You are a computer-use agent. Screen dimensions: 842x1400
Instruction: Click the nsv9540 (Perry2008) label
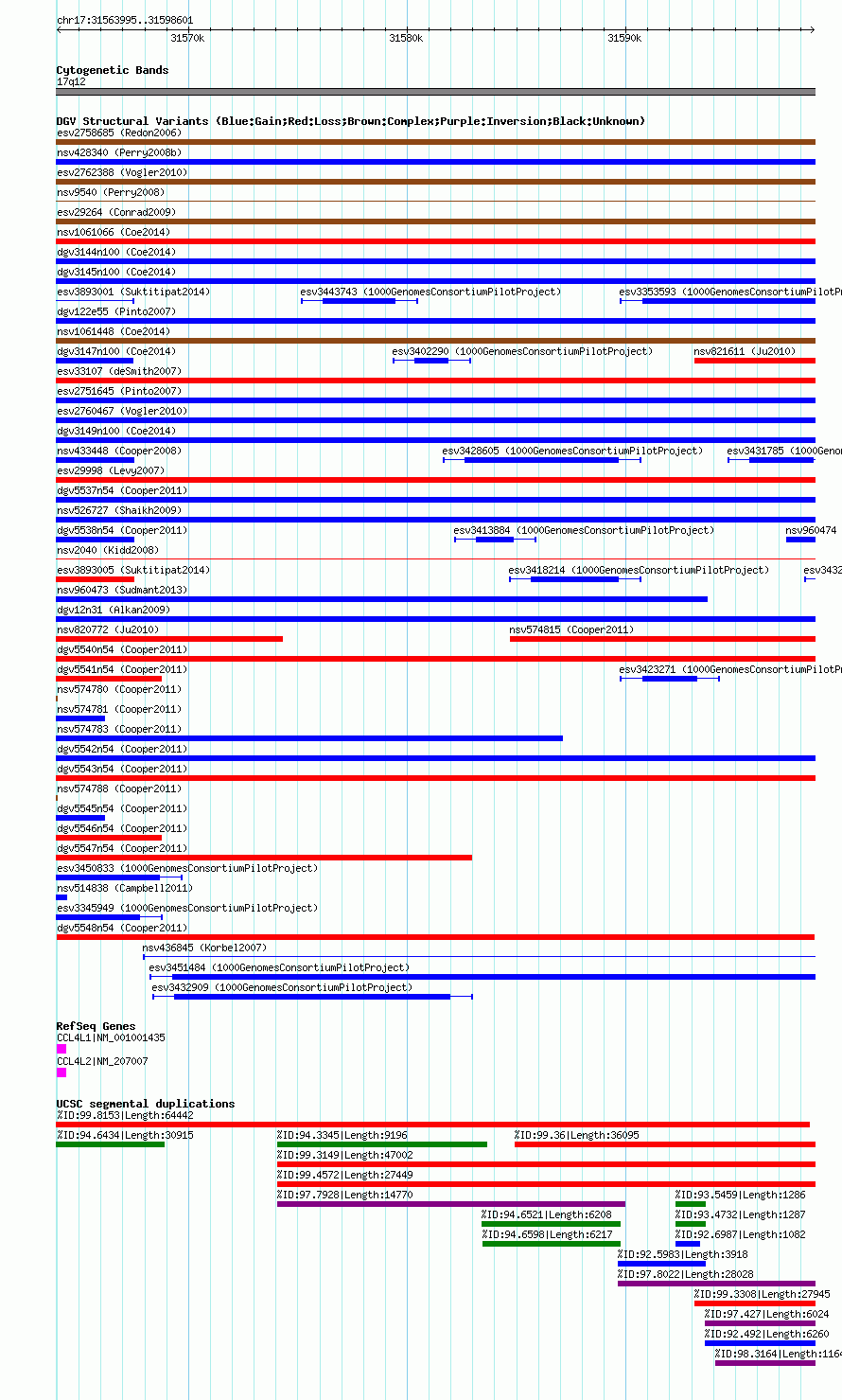click(x=111, y=192)
